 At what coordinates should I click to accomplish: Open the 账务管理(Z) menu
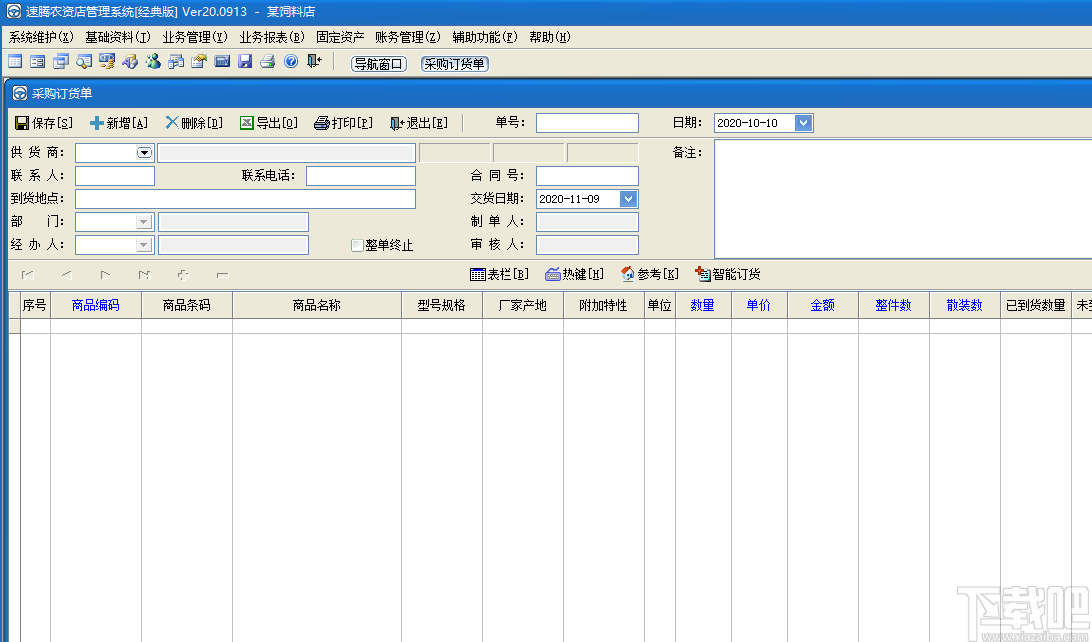pos(407,38)
